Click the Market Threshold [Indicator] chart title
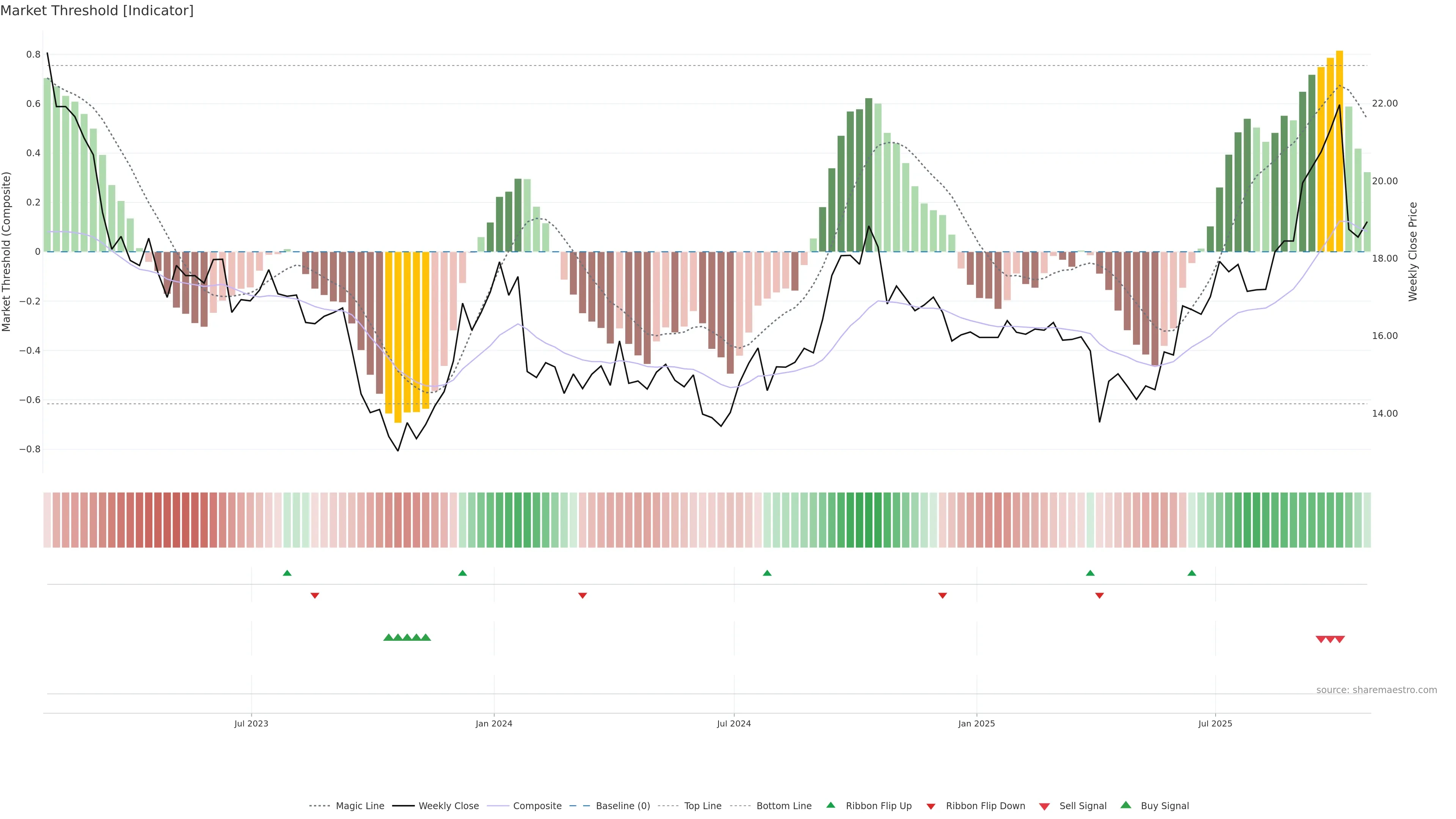 [x=97, y=11]
